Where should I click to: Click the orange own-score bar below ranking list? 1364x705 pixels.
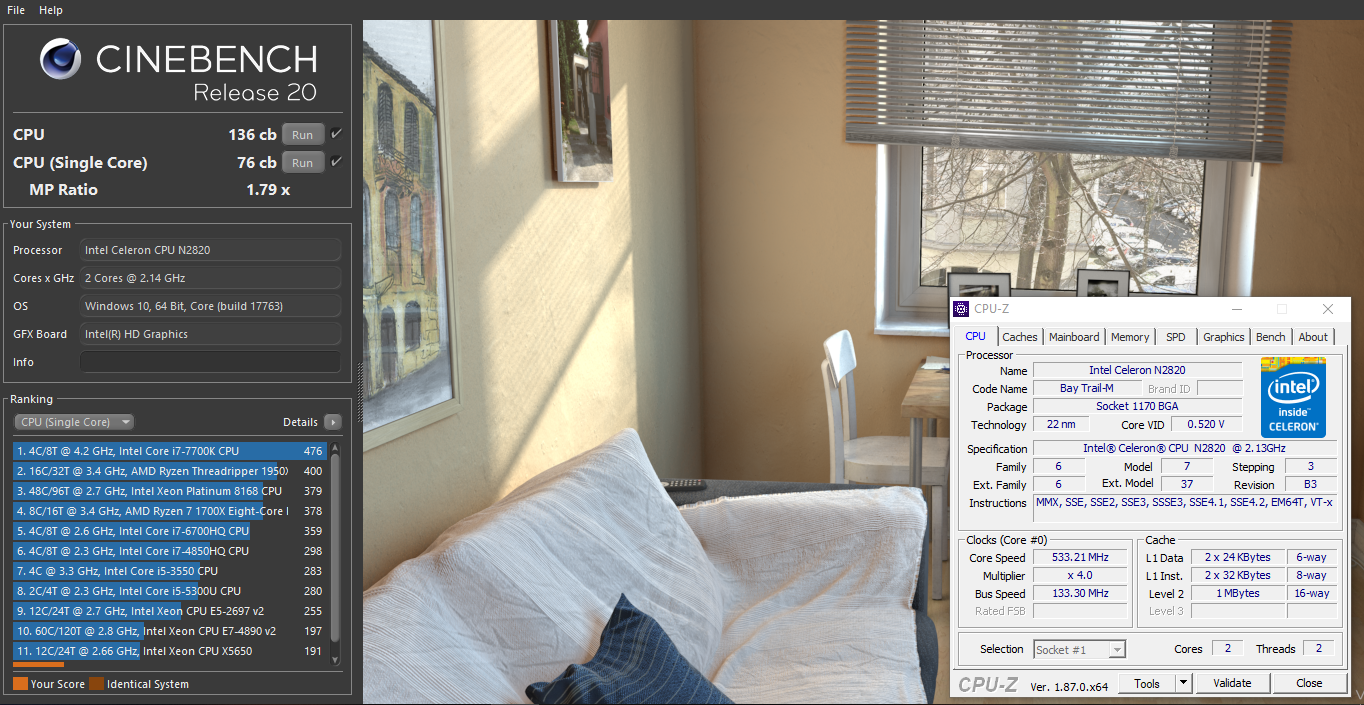pyautogui.click(x=38, y=664)
